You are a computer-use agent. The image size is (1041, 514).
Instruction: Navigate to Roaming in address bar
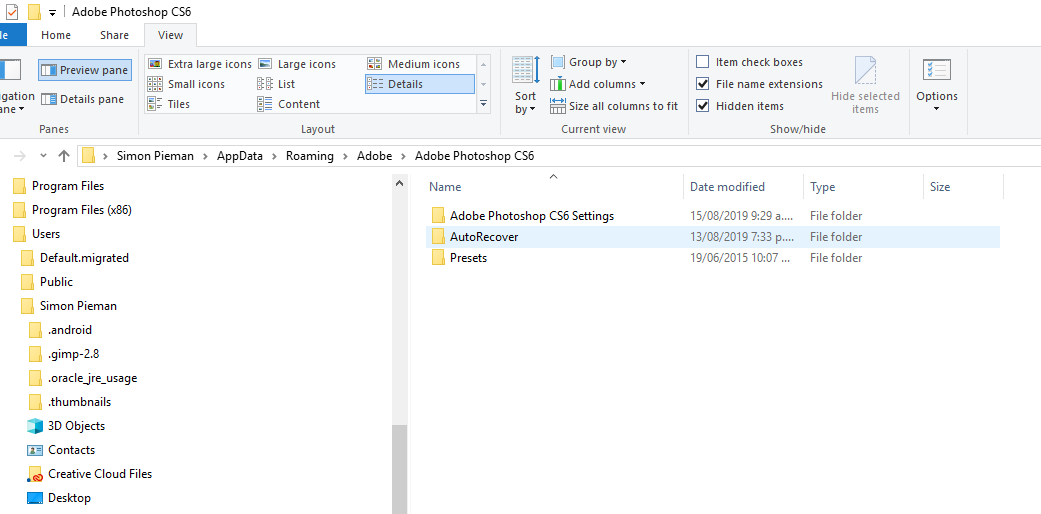coord(309,156)
